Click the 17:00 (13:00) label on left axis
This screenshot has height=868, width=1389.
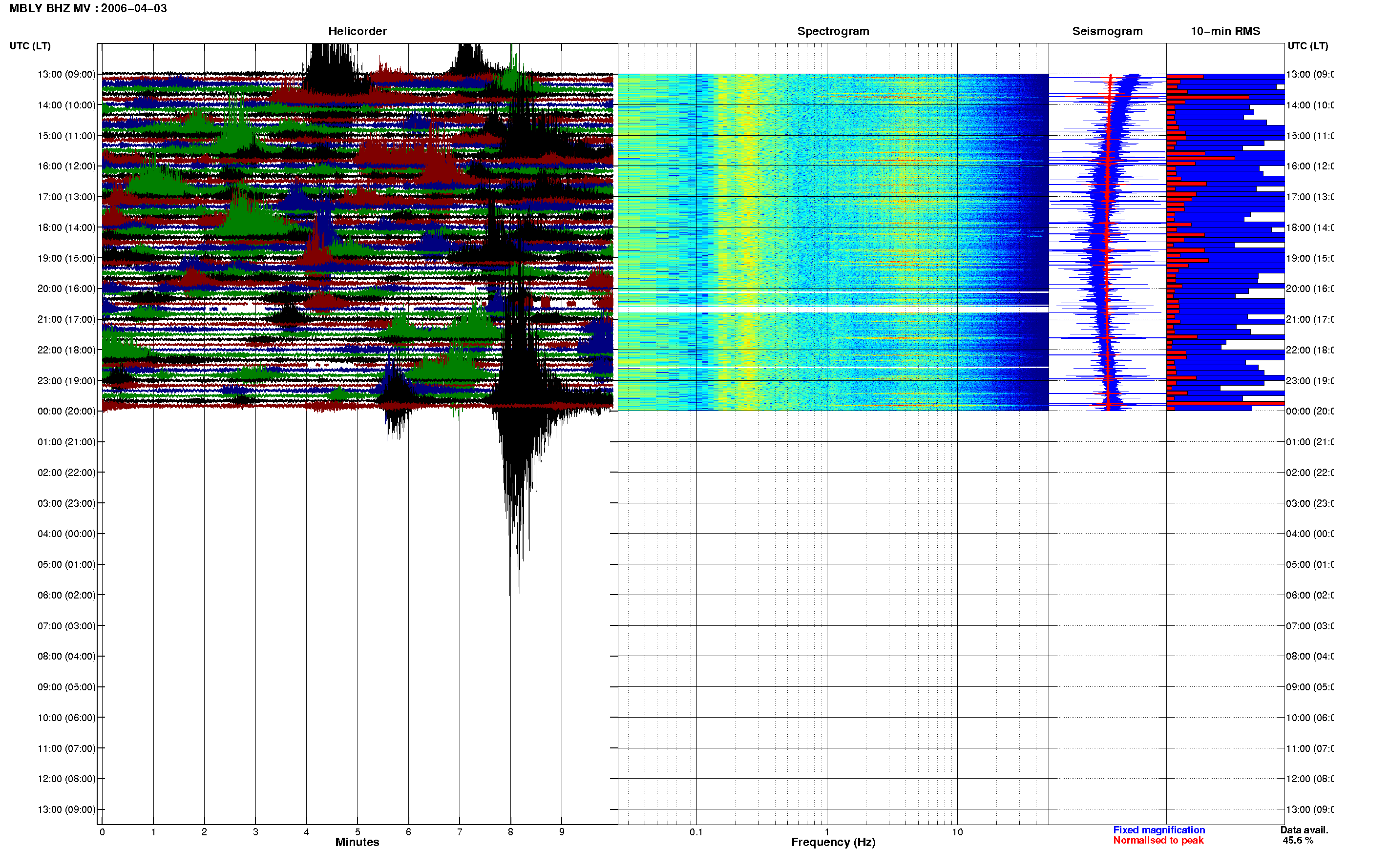(66, 197)
